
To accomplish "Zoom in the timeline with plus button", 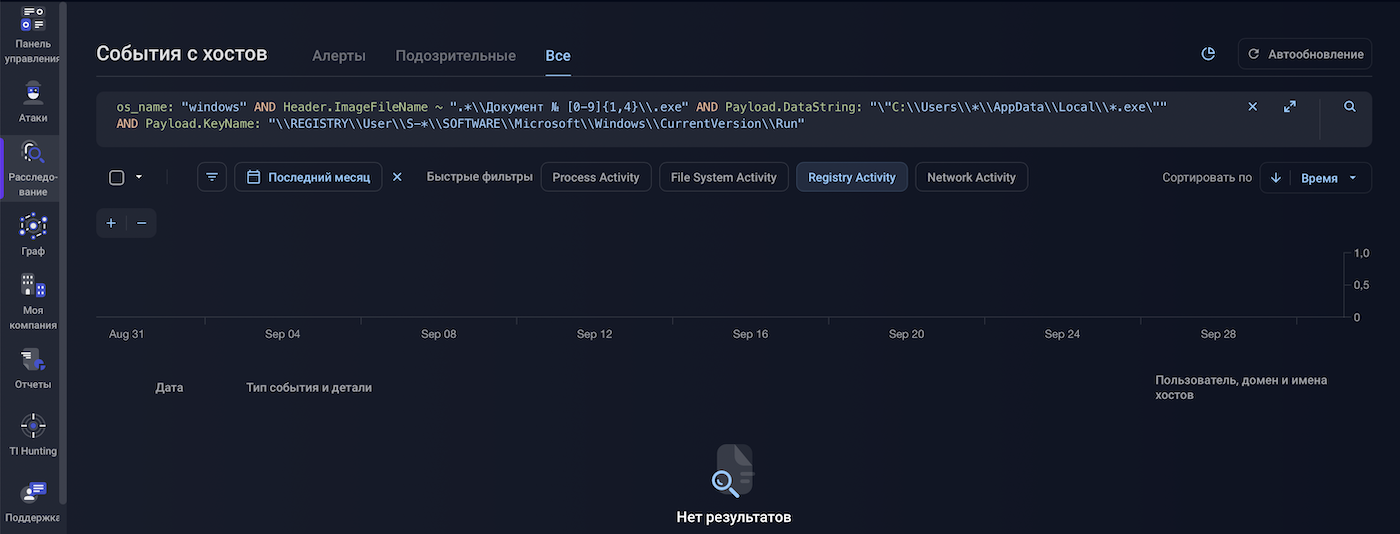I will click(x=111, y=223).
